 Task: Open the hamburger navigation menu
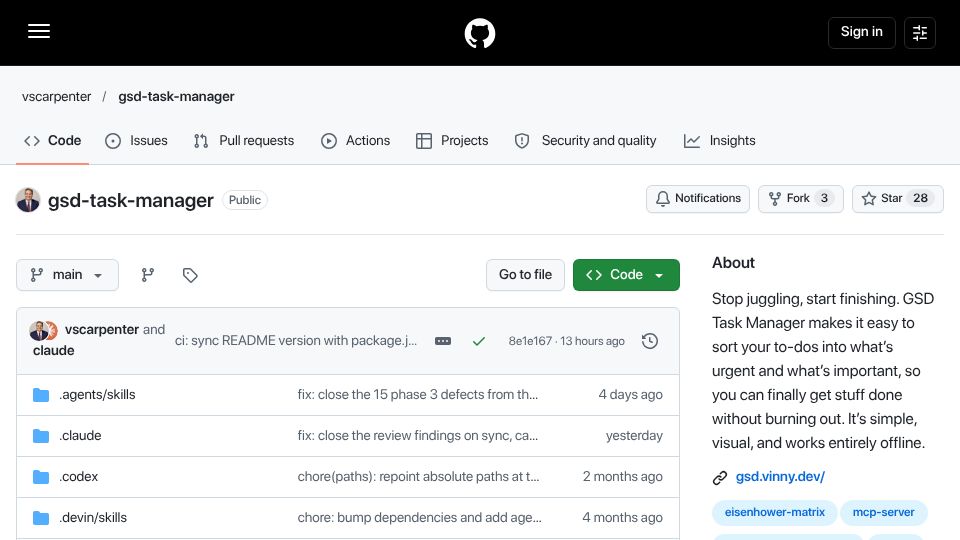39,31
